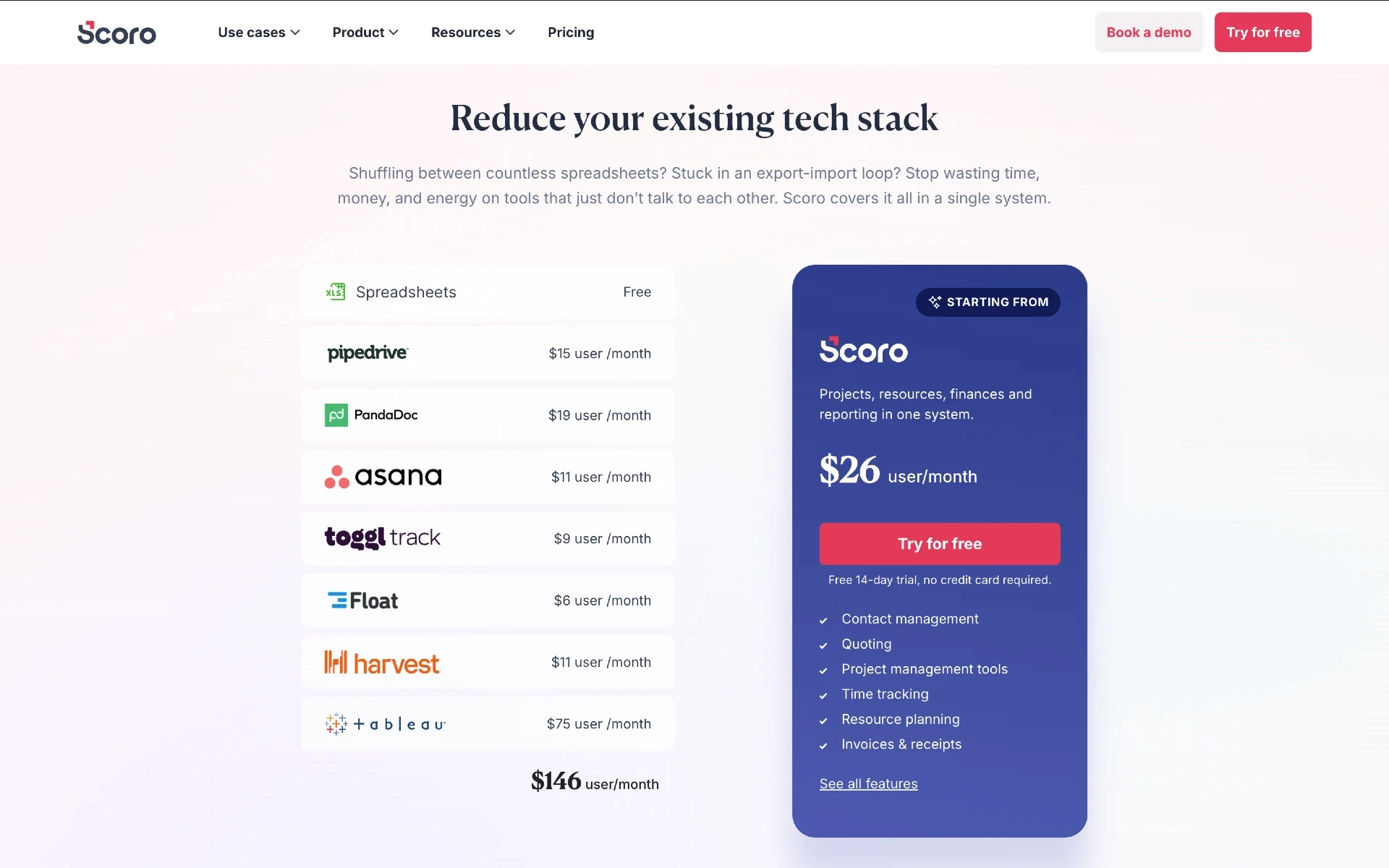Click the Starting From badge on Scoro card
Screen dimensions: 1389x868
point(987,301)
